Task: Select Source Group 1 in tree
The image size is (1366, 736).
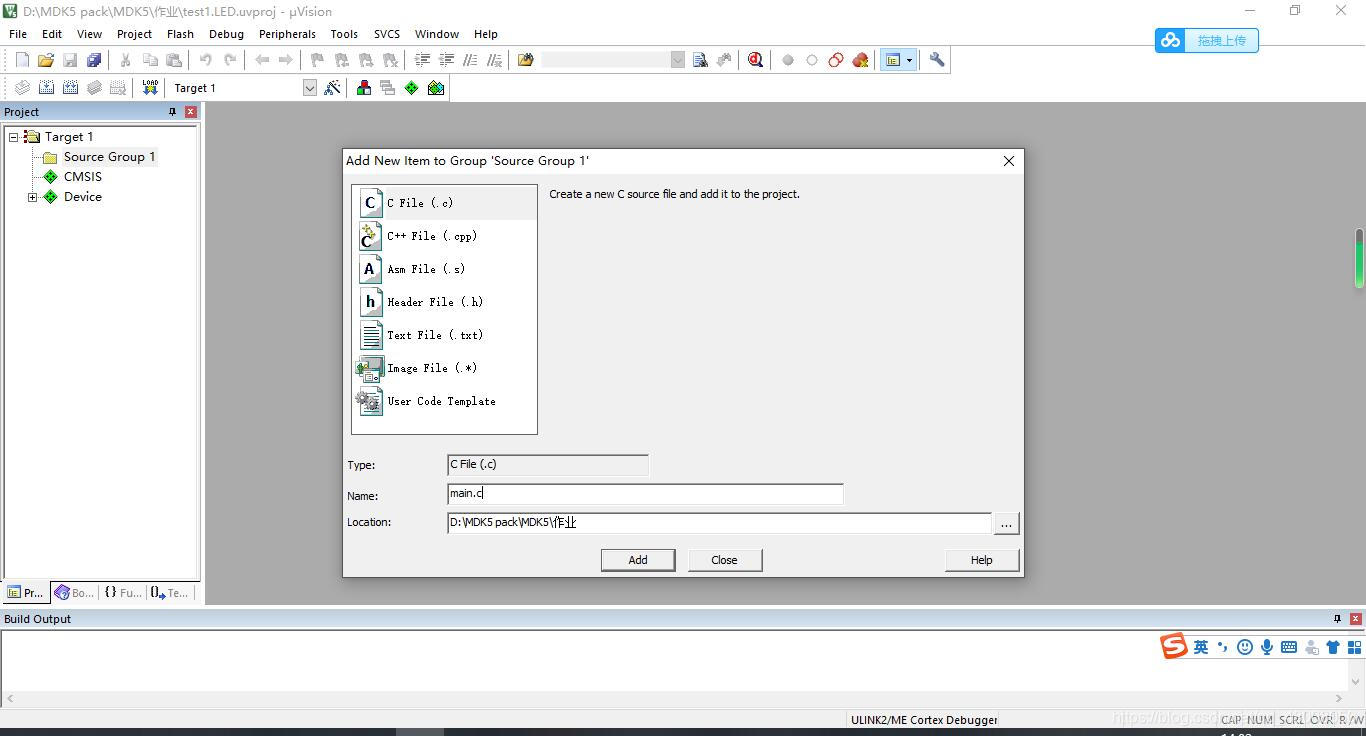Action: pyautogui.click(x=109, y=157)
